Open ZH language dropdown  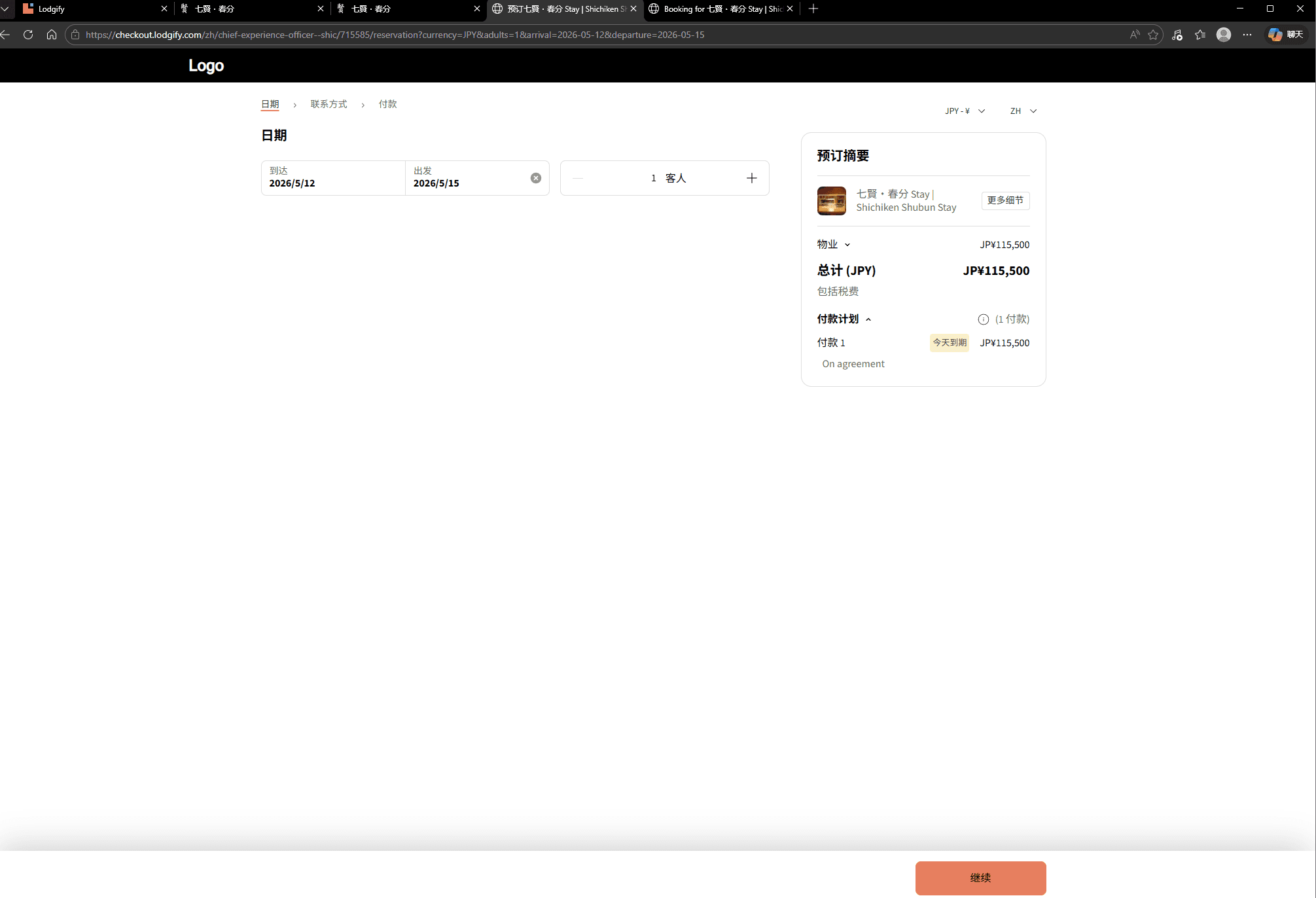tap(1023, 111)
